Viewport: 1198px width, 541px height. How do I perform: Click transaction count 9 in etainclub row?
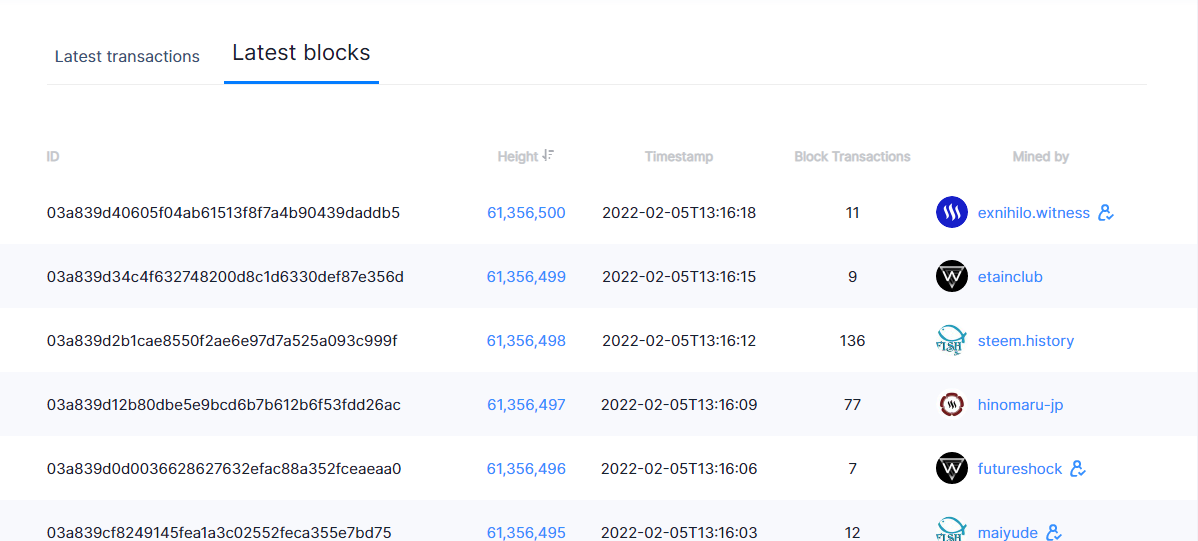pyautogui.click(x=853, y=277)
